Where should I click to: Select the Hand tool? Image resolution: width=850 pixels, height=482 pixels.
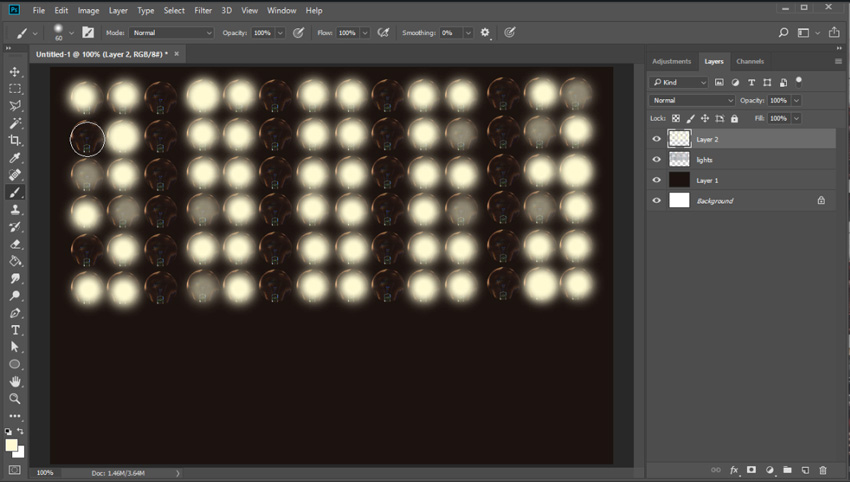[15, 381]
